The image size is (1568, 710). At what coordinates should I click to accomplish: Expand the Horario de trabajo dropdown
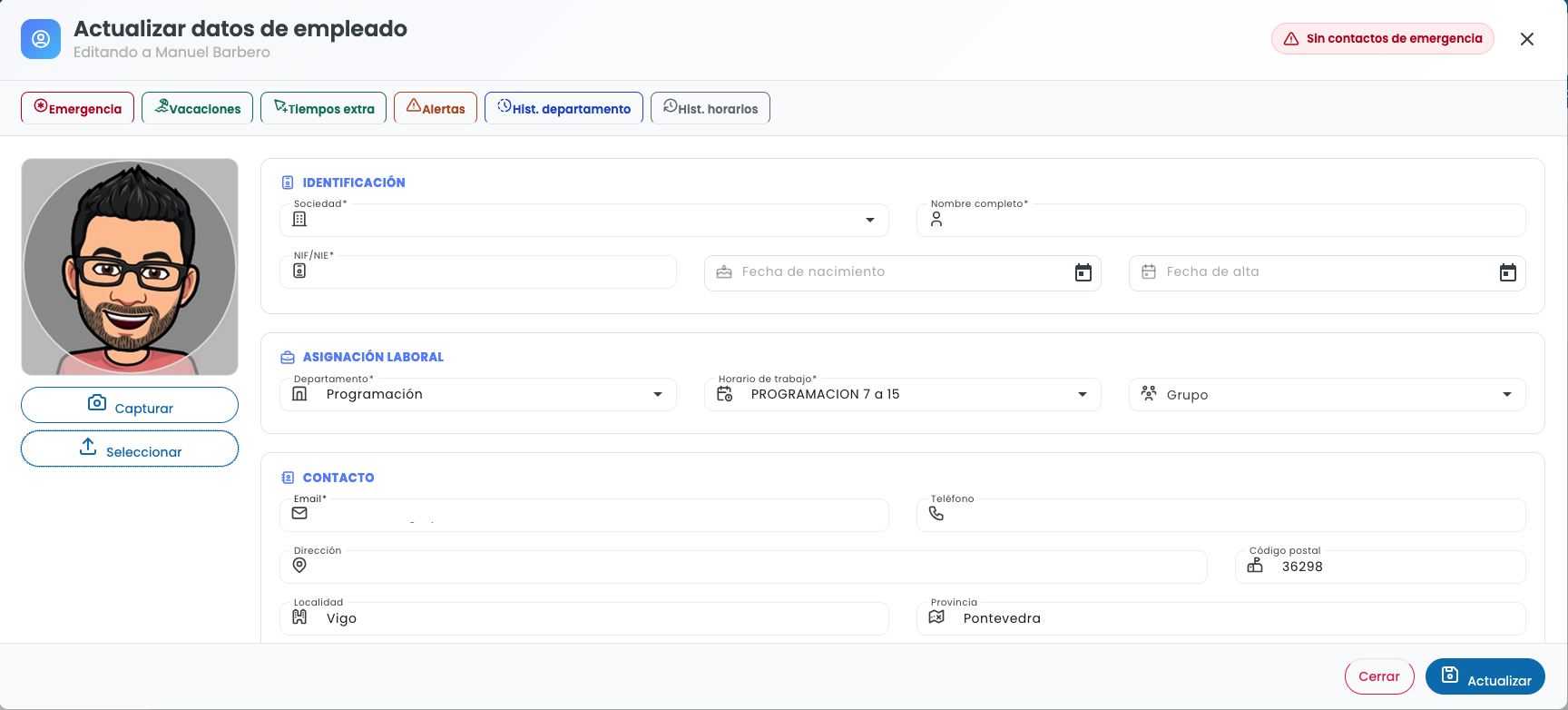(x=1083, y=394)
